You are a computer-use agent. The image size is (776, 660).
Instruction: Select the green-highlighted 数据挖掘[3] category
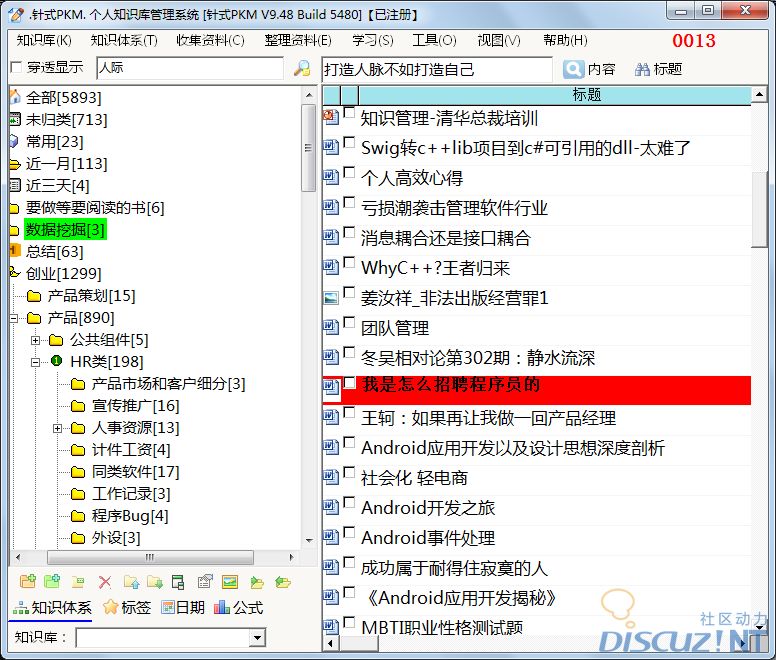64,230
